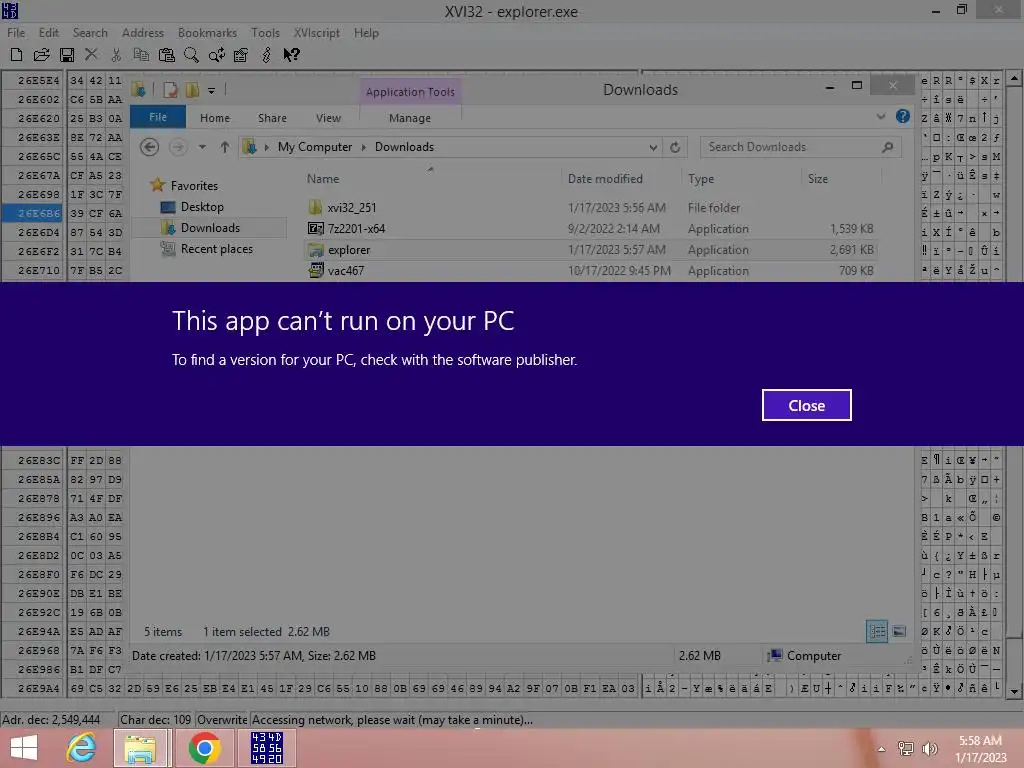Open the Help menu in XVI32

pos(366,33)
